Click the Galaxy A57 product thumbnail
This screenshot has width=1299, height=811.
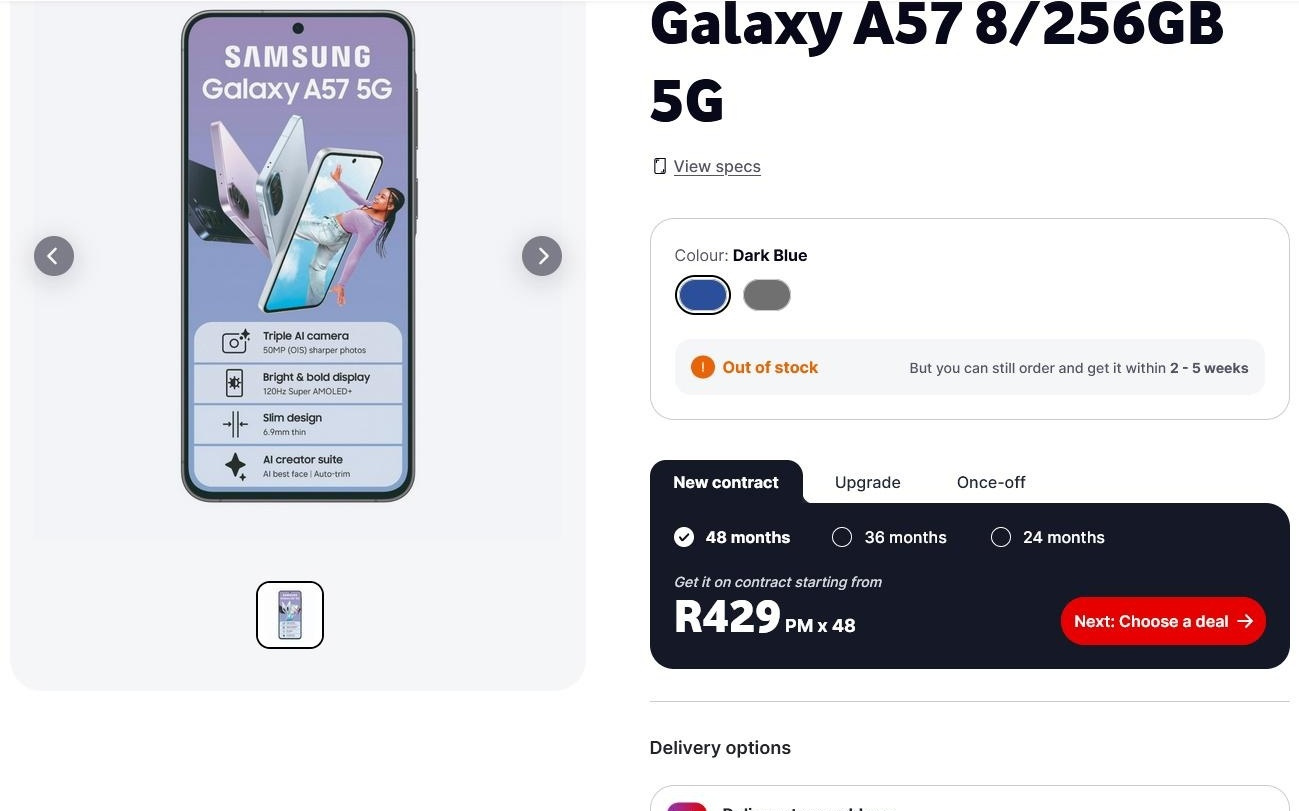[x=290, y=614]
